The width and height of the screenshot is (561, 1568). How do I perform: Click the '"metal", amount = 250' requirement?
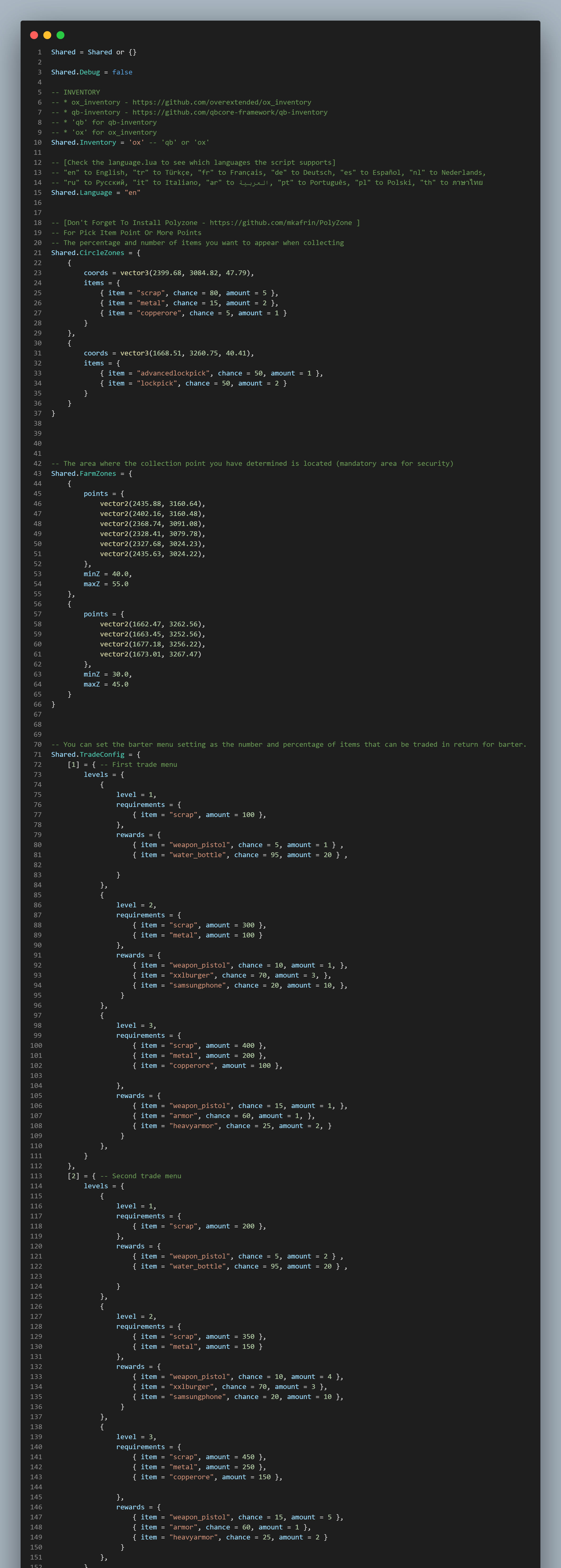click(199, 1468)
